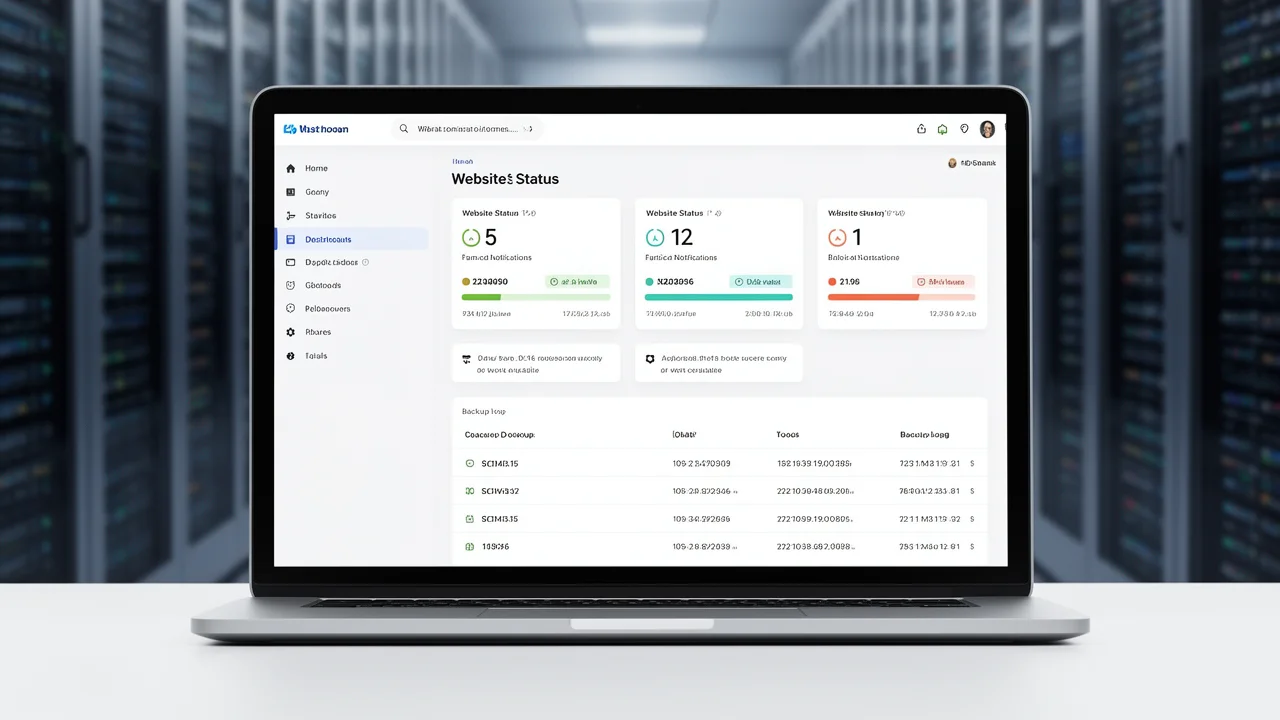The width and height of the screenshot is (1280, 720).
Task: Click the blue breadcrumb link above Website Status
Action: [462, 161]
